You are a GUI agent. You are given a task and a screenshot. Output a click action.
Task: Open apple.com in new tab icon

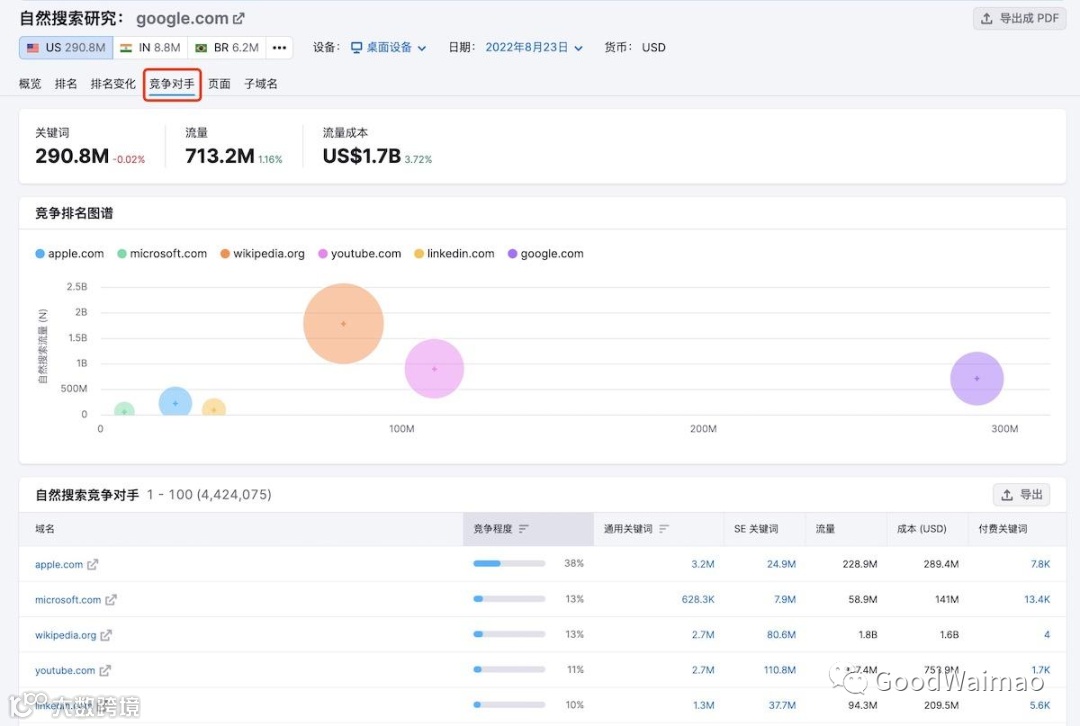[92, 564]
